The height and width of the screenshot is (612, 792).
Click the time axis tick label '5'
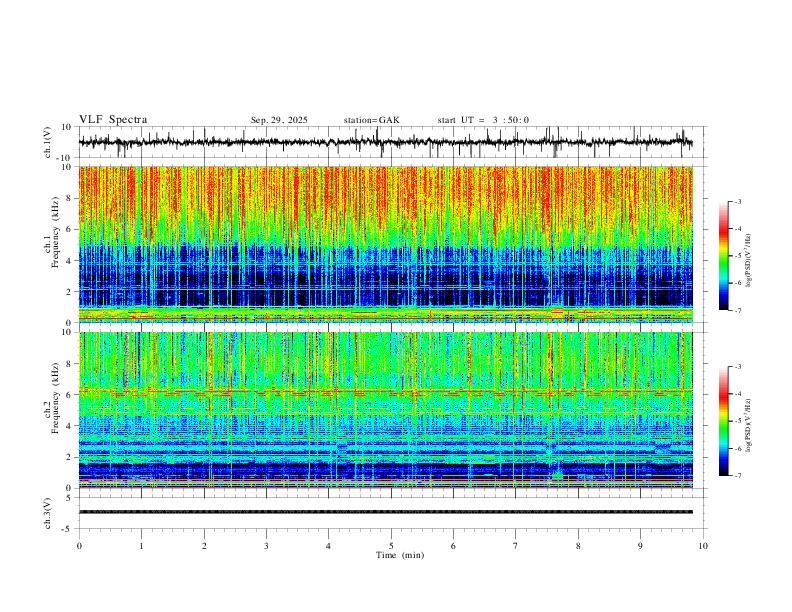pyautogui.click(x=391, y=546)
